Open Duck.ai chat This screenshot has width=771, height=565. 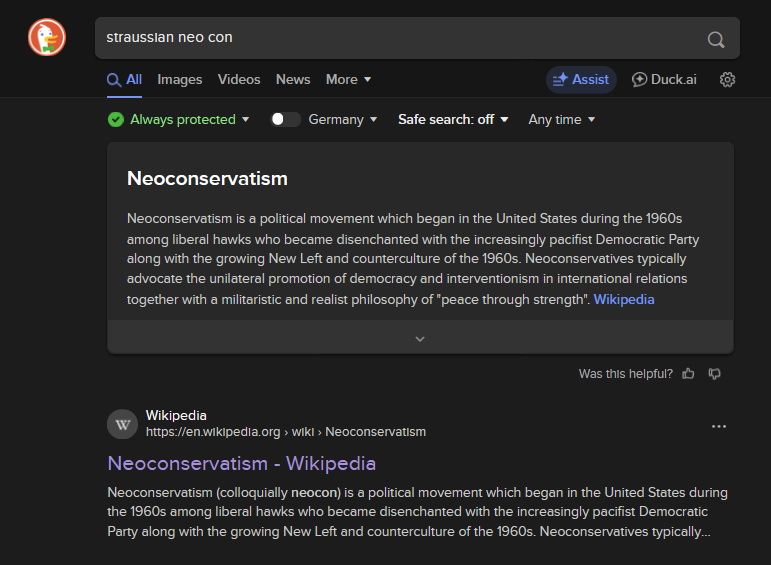pos(664,80)
